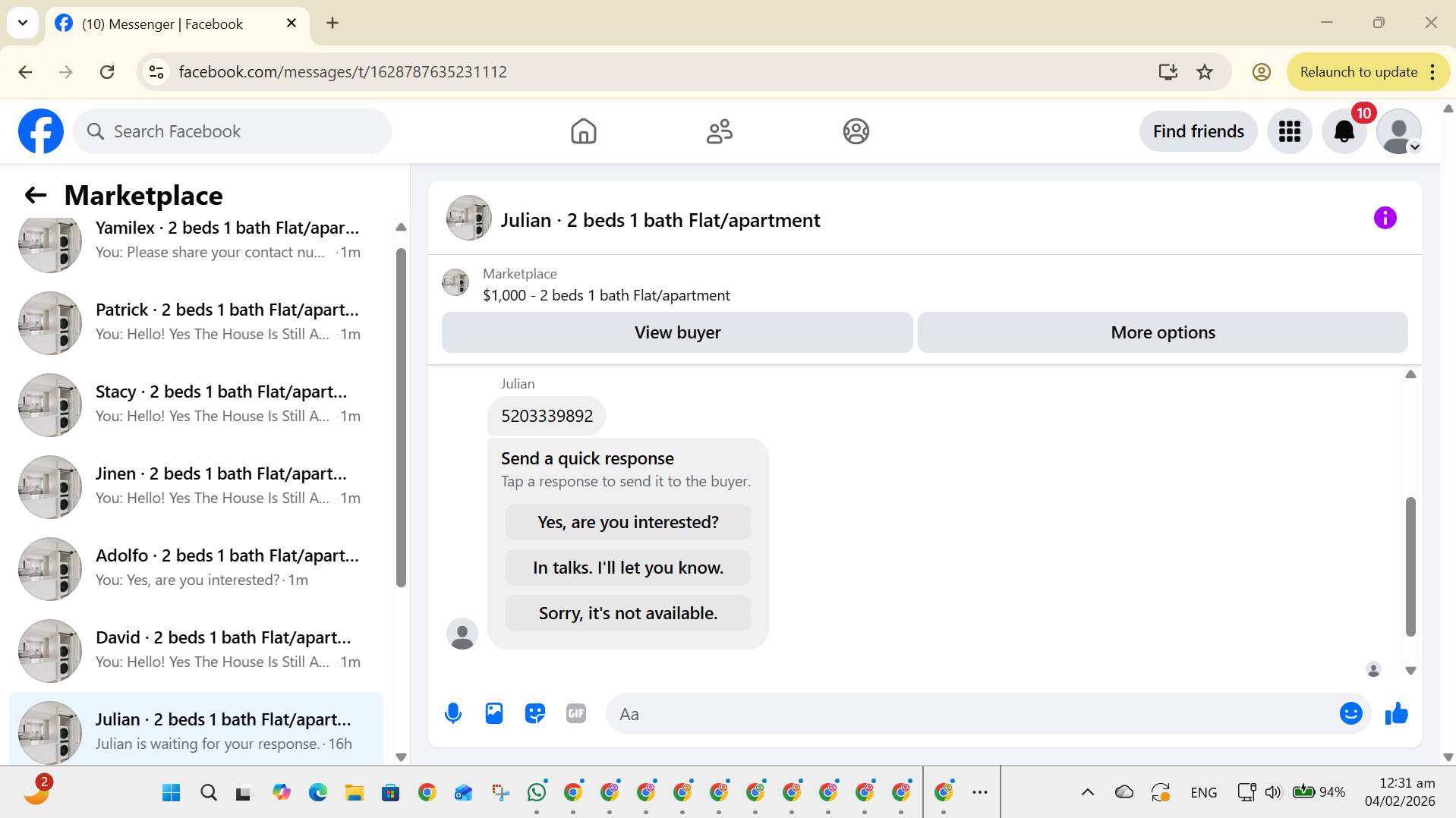The width and height of the screenshot is (1456, 818).
Task: View site information icon in address bar
Action: point(156,71)
